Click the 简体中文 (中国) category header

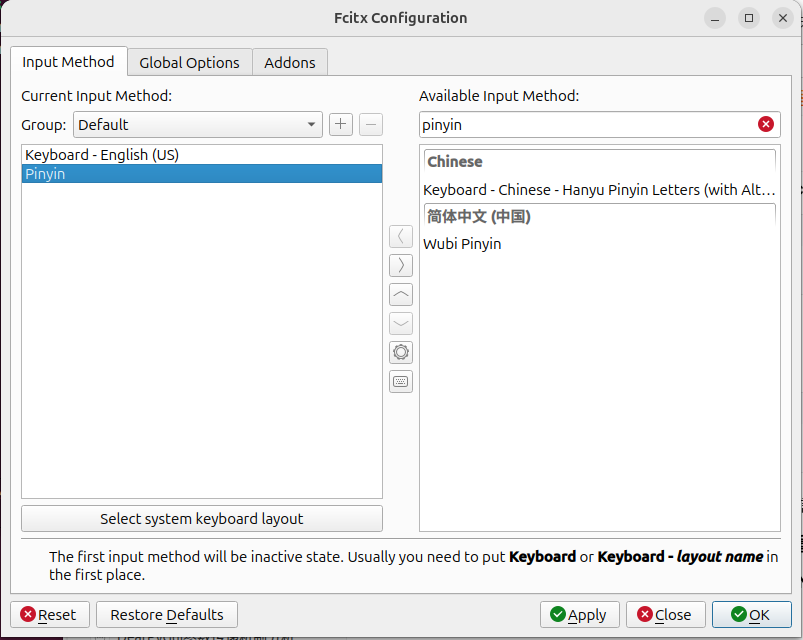(599, 217)
